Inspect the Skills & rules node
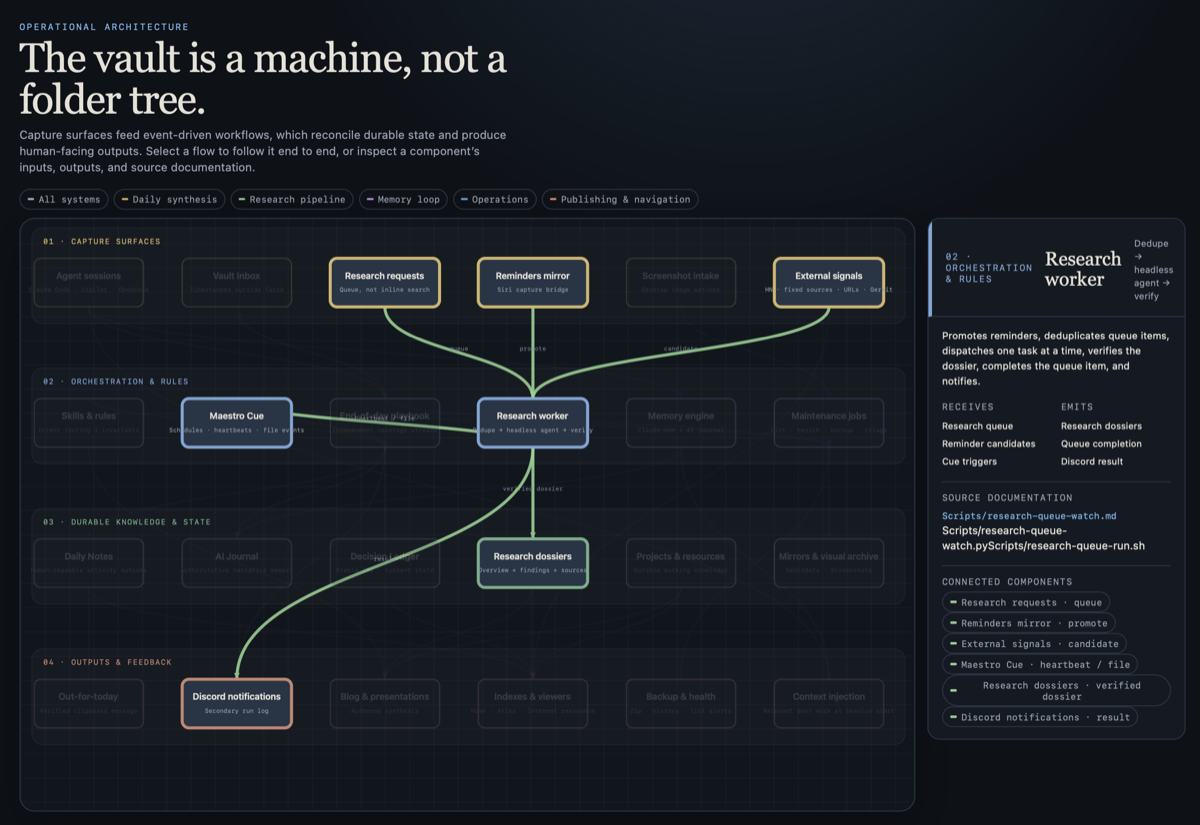Screen dimensions: 1200x825 (x=89, y=423)
